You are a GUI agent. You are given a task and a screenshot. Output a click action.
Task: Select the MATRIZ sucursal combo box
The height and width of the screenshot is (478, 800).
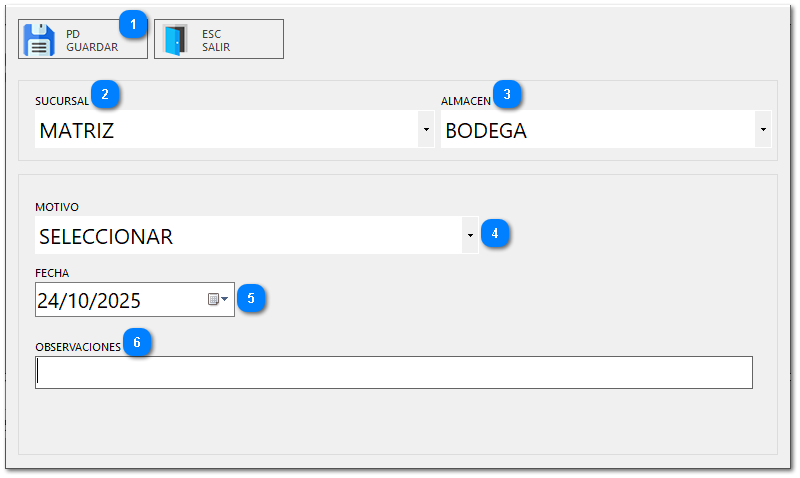coord(225,130)
